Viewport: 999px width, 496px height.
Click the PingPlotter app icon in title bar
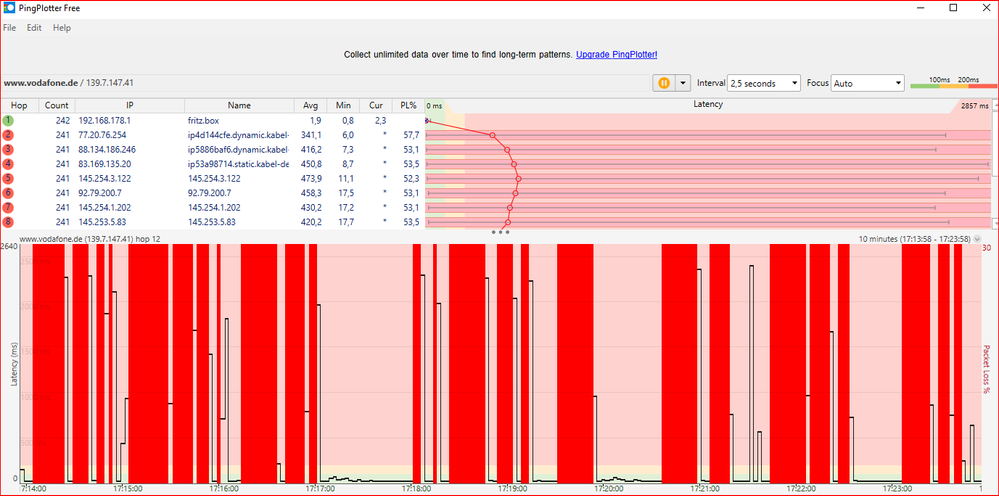[9, 8]
